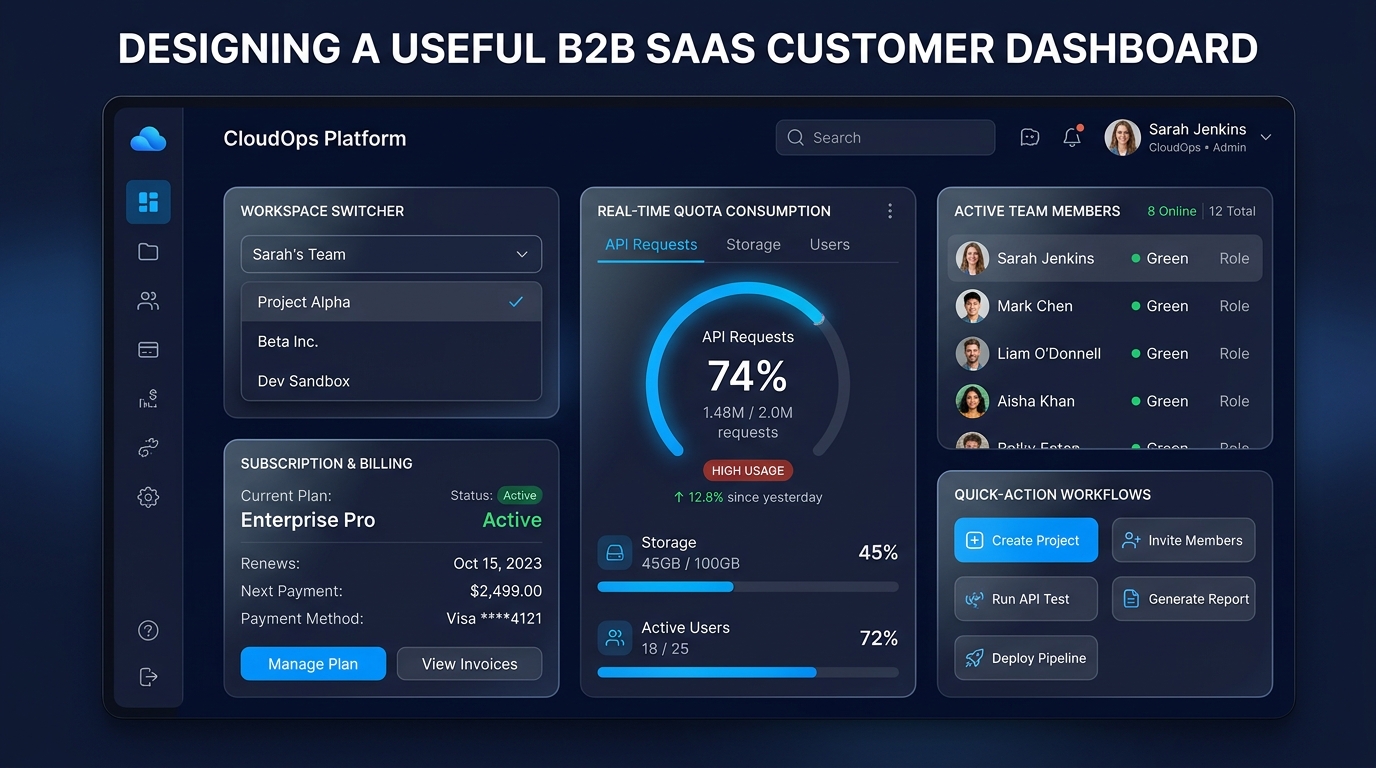Click the Create Project button
This screenshot has height=768, width=1376.
(x=1026, y=540)
